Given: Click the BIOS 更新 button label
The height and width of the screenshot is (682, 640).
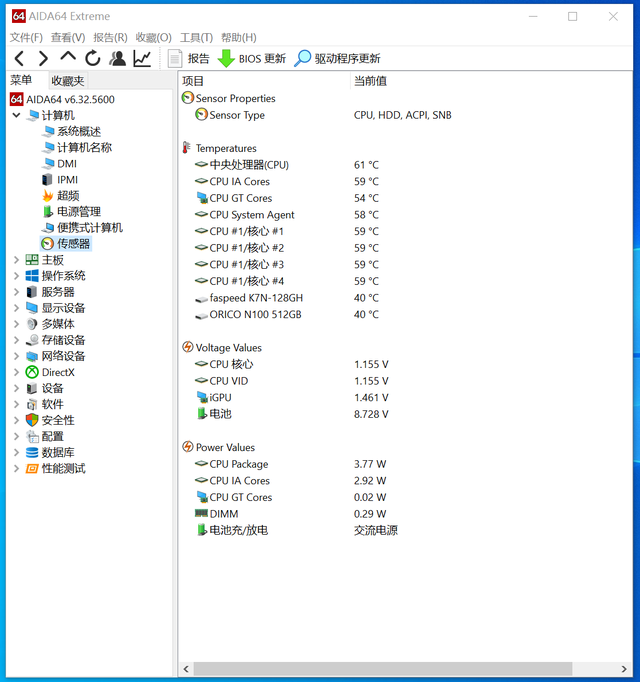Looking at the screenshot, I should 262,59.
